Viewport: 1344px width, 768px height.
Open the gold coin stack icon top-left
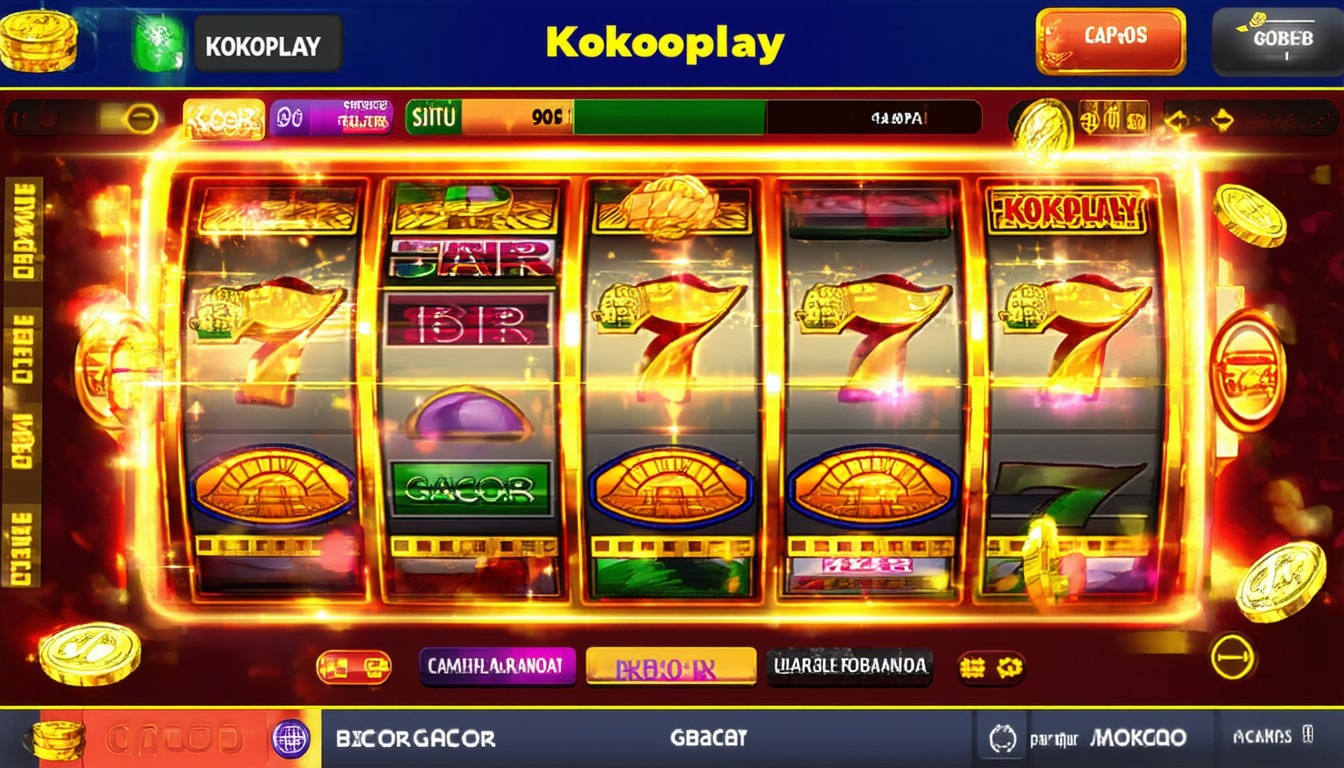point(39,40)
